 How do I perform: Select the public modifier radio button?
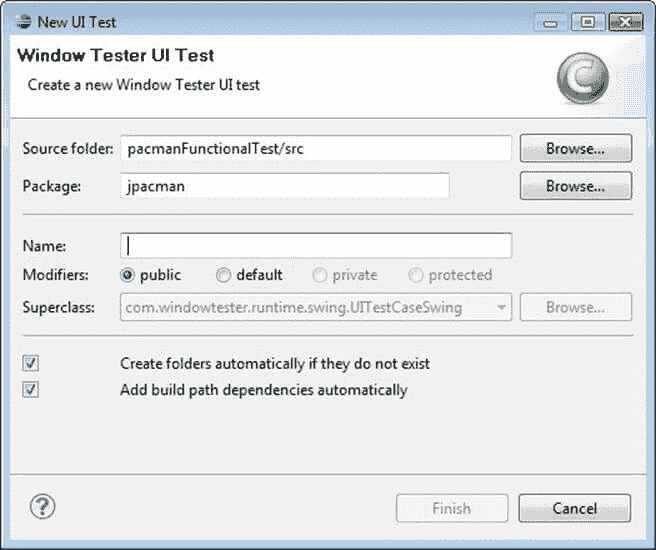pos(127,275)
